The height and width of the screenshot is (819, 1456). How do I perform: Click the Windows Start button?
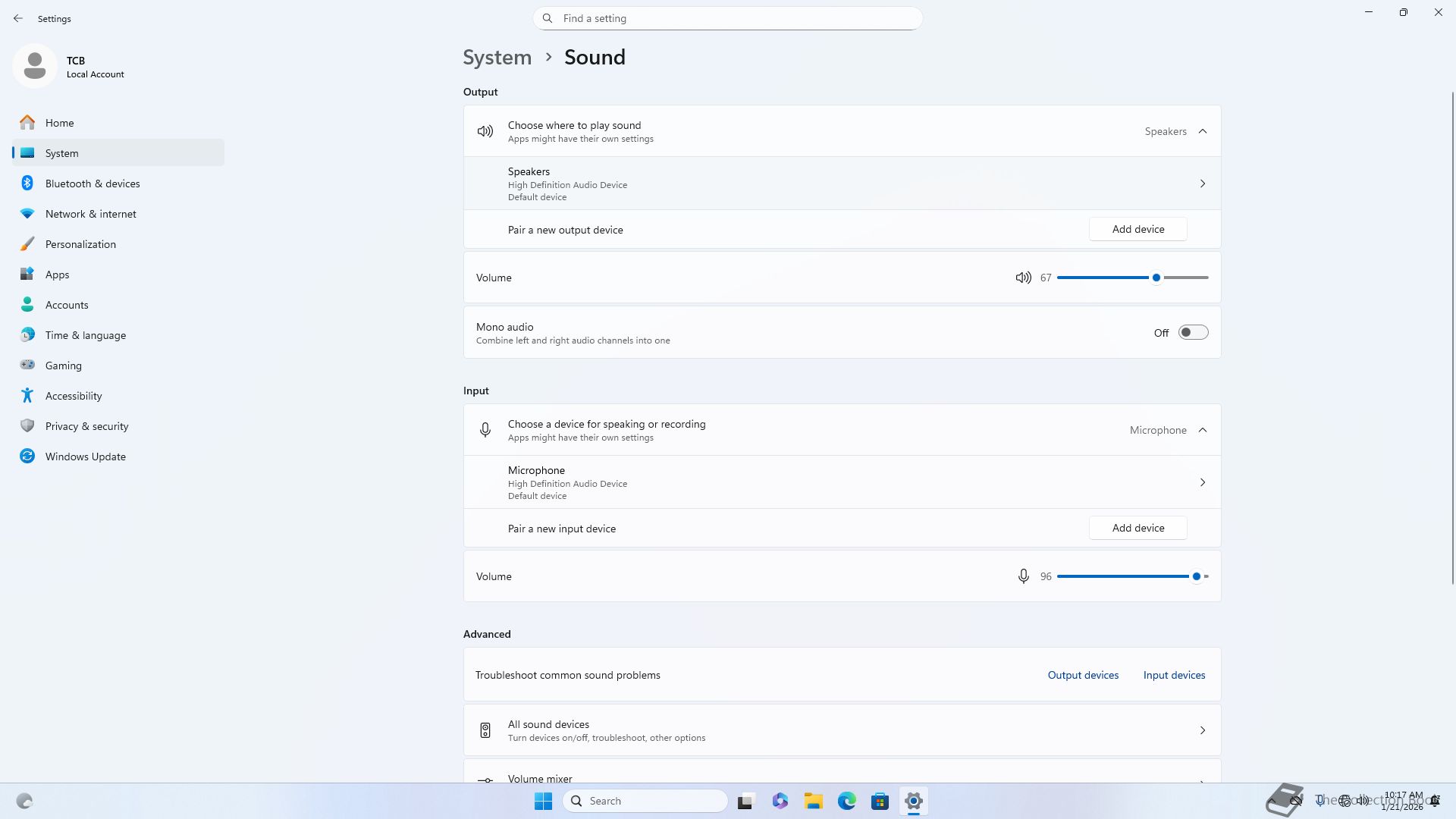tap(543, 801)
